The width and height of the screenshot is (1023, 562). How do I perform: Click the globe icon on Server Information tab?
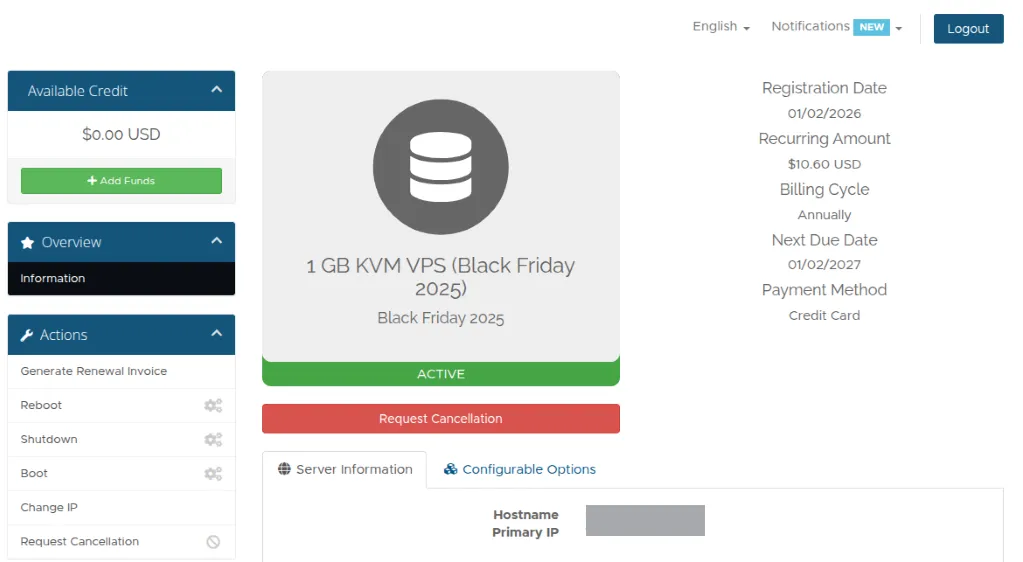point(284,469)
